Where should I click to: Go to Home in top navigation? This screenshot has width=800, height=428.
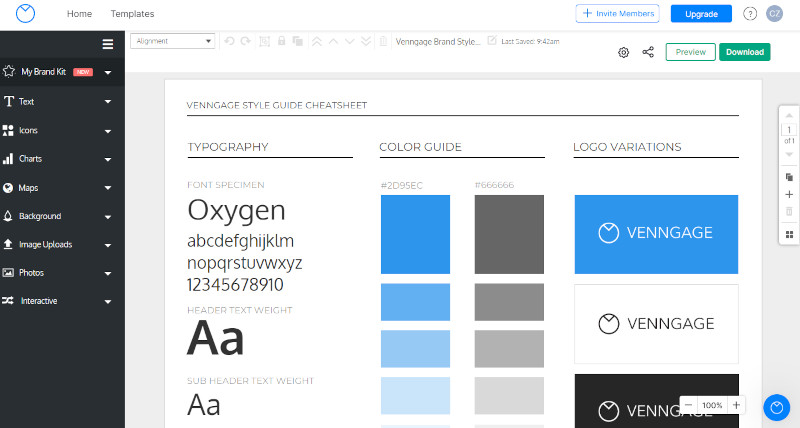pyautogui.click(x=80, y=14)
